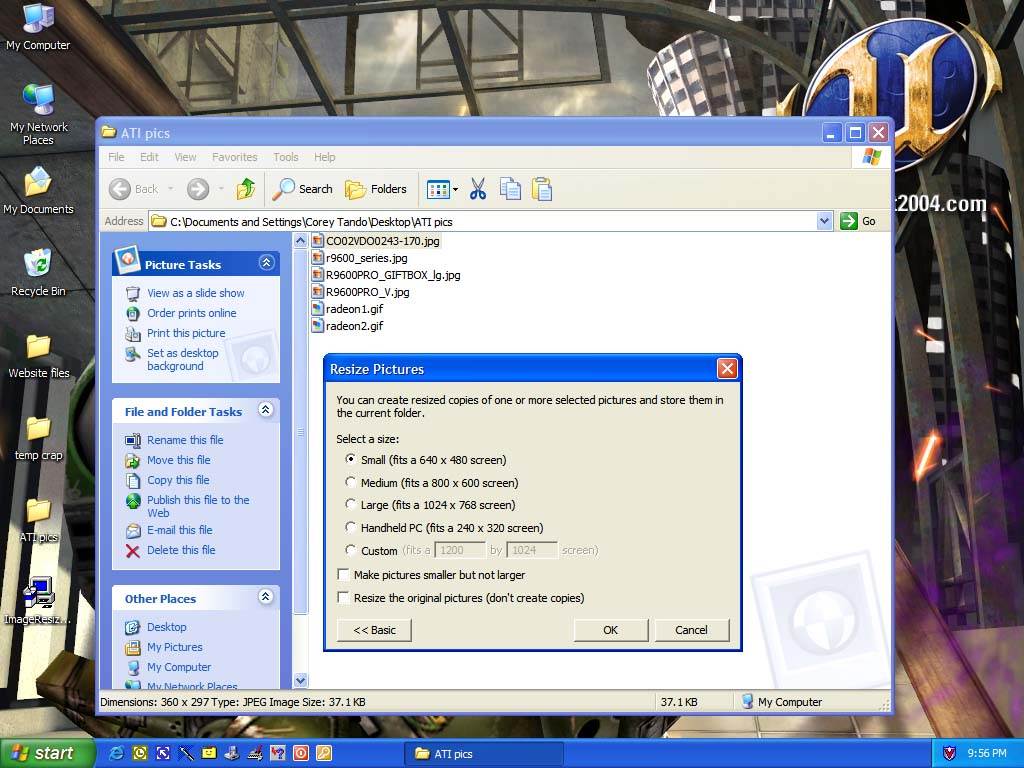Screen dimensions: 1024x768
Task: Click the custom width field showing 1200
Action: point(460,551)
